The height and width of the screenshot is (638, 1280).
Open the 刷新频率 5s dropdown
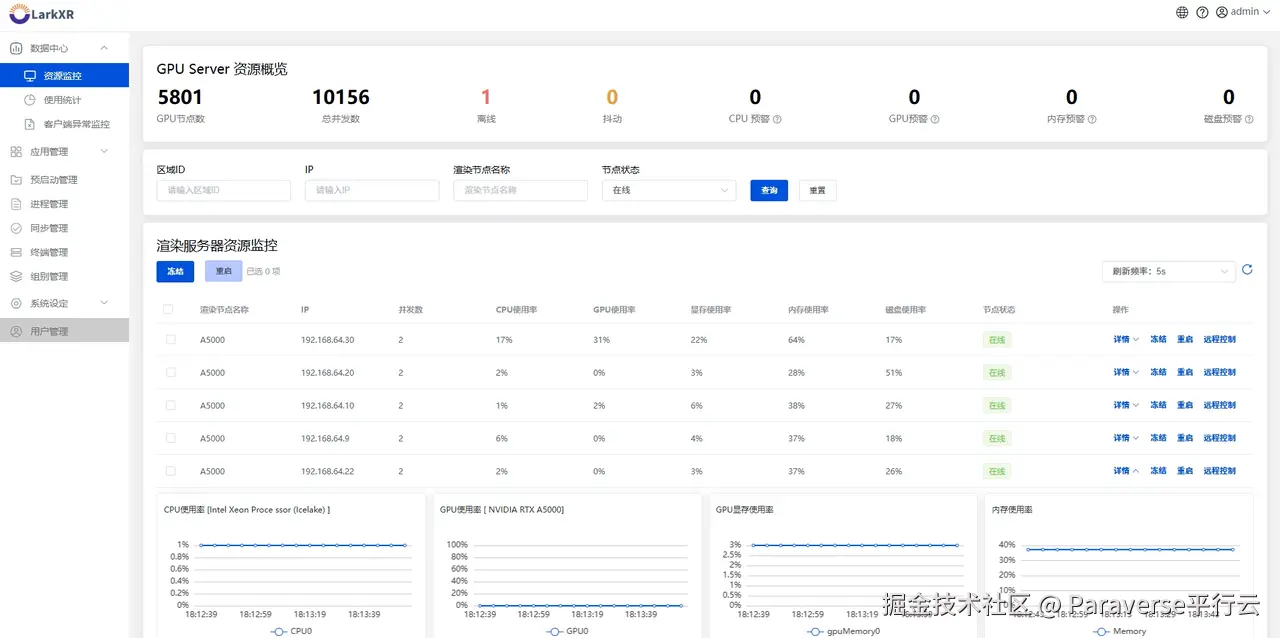1168,271
